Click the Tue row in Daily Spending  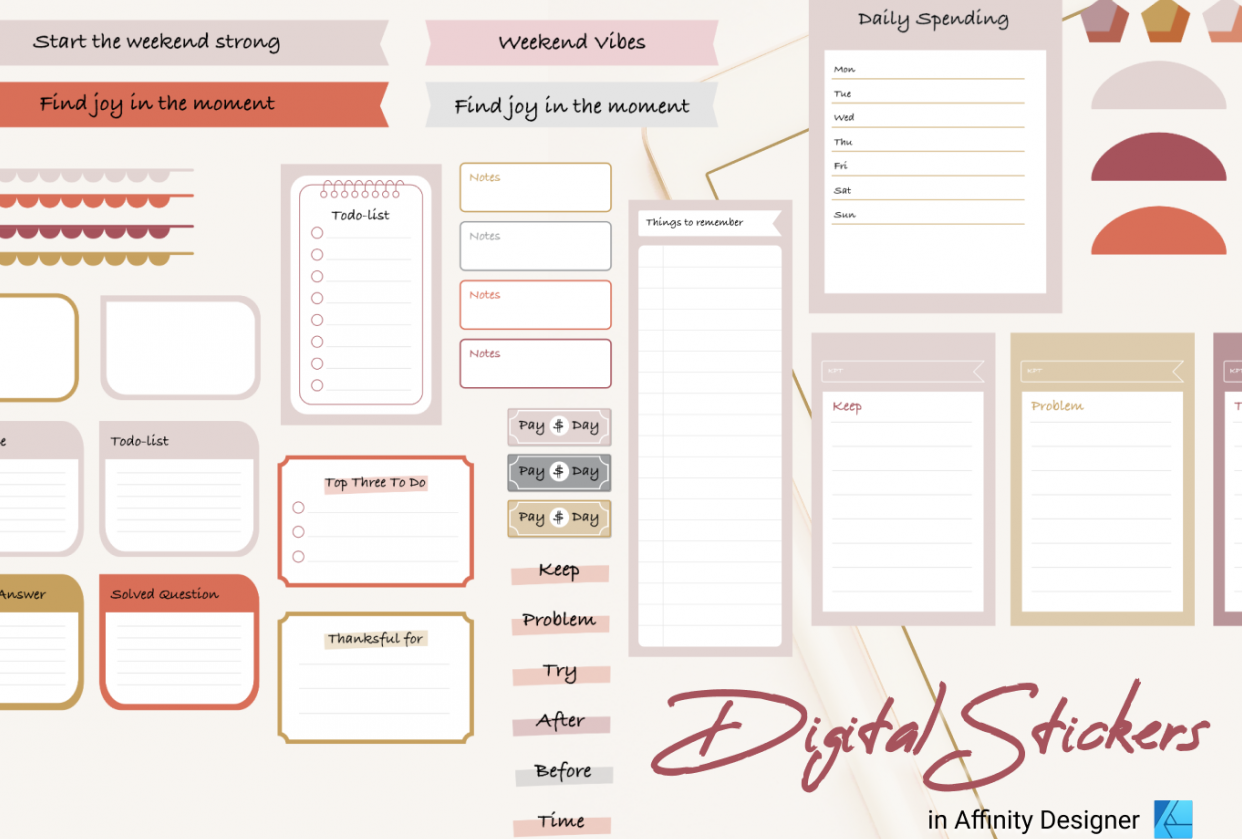pyautogui.click(x=928, y=93)
